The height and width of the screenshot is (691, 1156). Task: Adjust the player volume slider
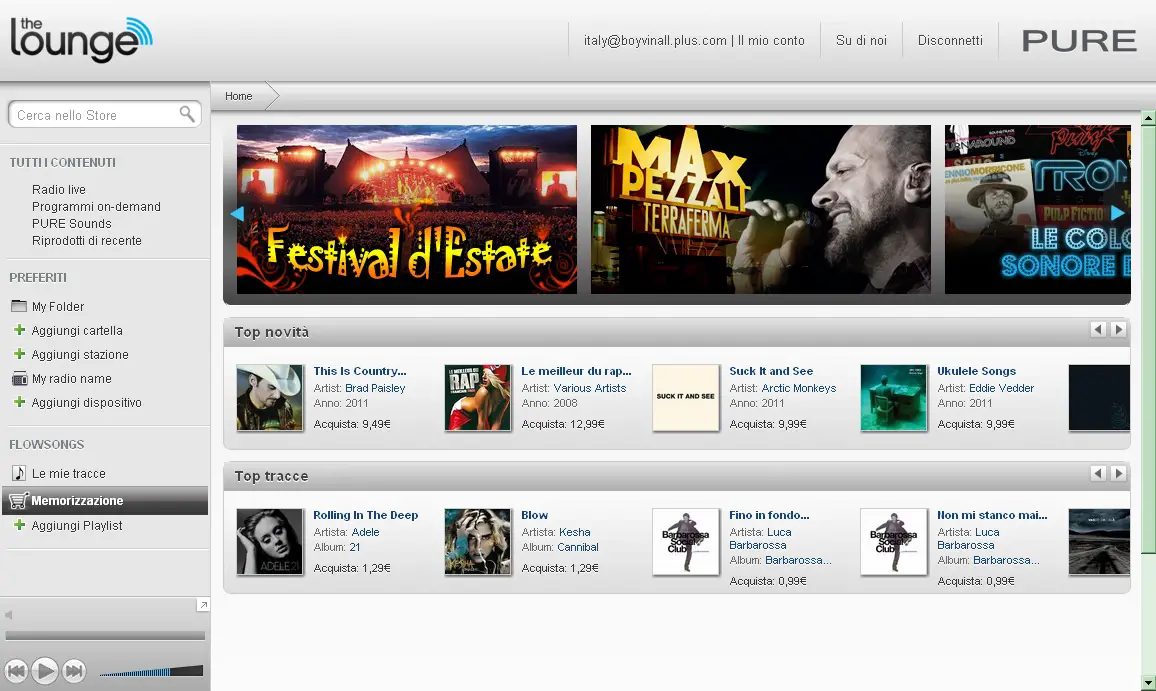[x=151, y=671]
